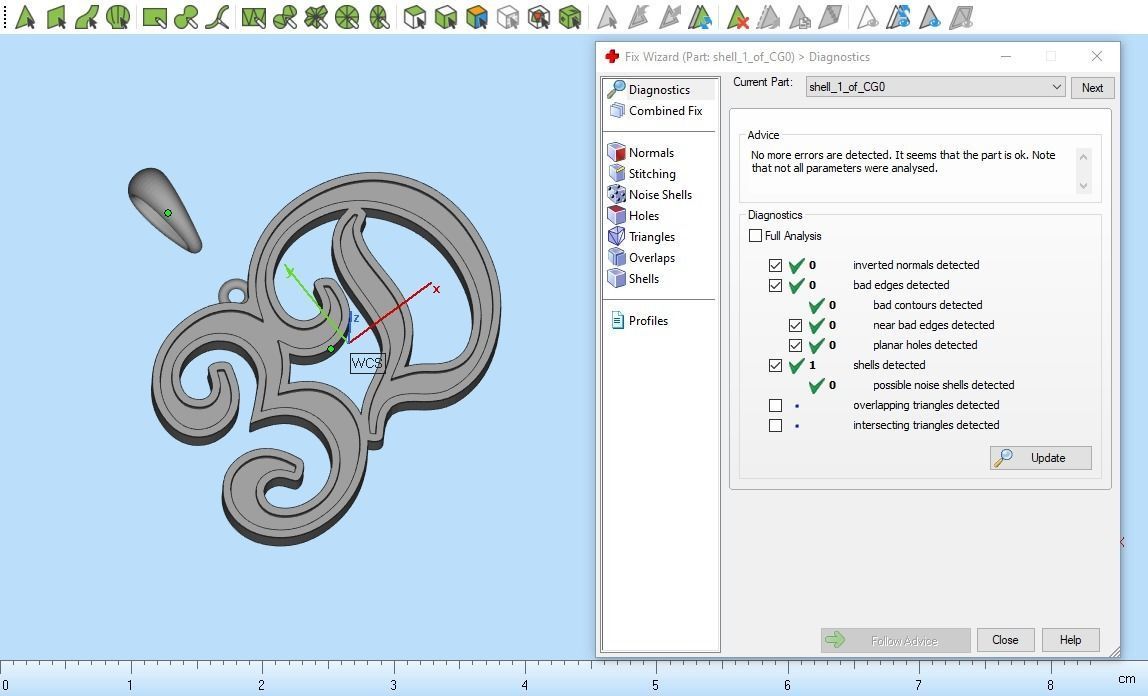The image size is (1148, 696).
Task: Click the grey dashed separate triangle icon
Action: [769, 17]
